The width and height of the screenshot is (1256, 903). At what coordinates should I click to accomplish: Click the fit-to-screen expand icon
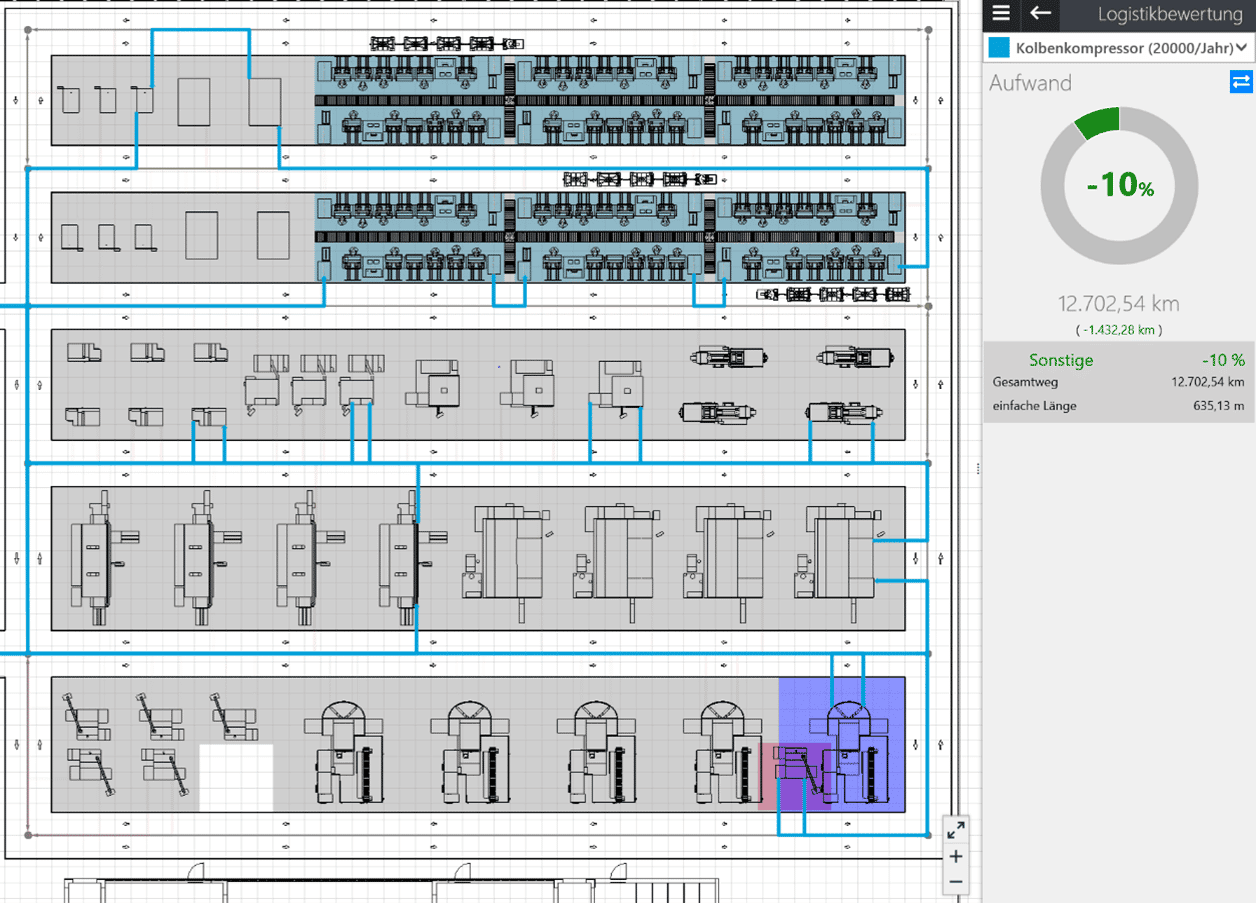[x=956, y=829]
